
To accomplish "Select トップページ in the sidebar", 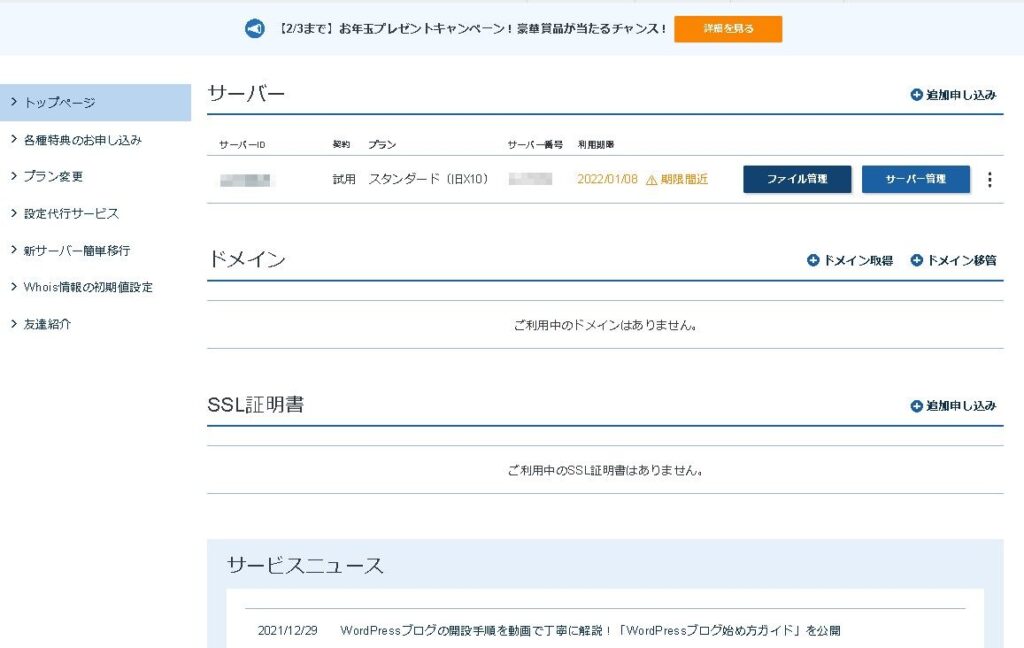I will pyautogui.click(x=60, y=103).
